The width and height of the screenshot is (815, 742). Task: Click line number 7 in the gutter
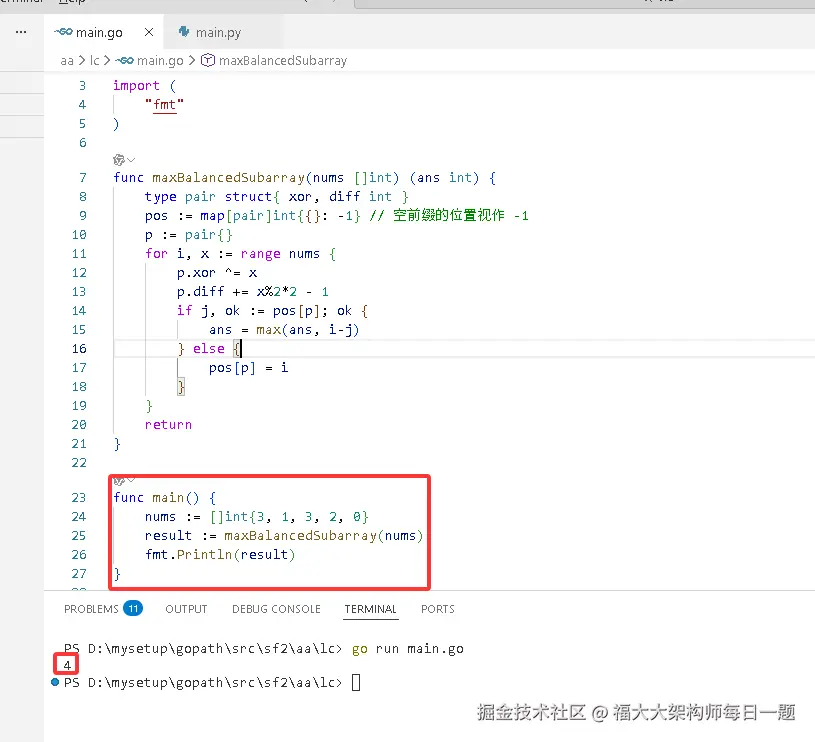[x=83, y=178]
